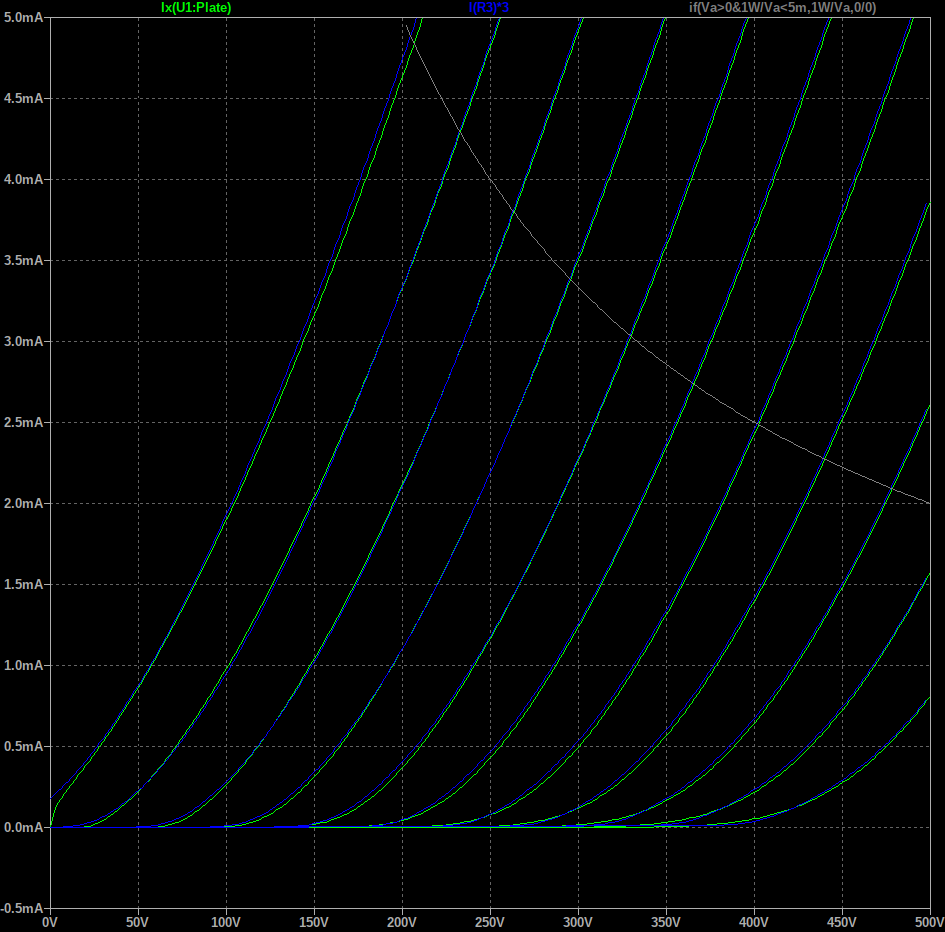Click the 4.0mA vertical axis label

24,180
